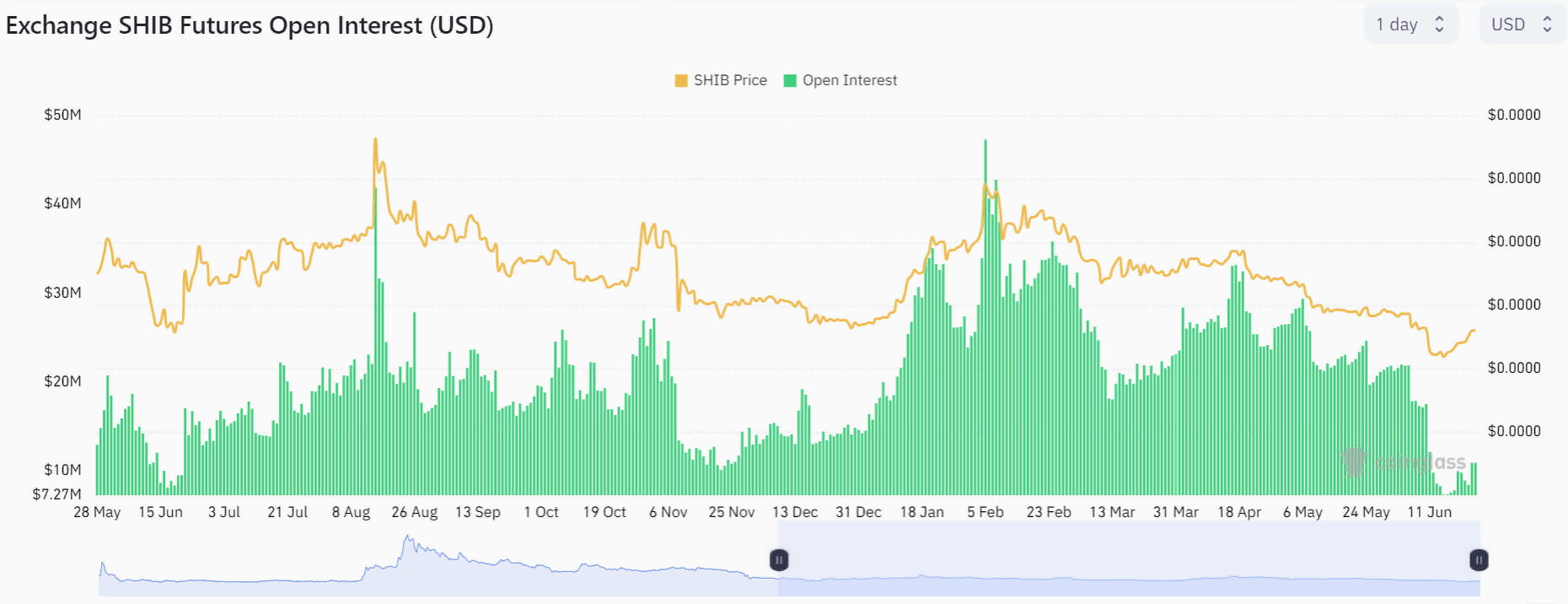
Task: Click the 19 Oct x-axis date label
Action: coord(604,512)
